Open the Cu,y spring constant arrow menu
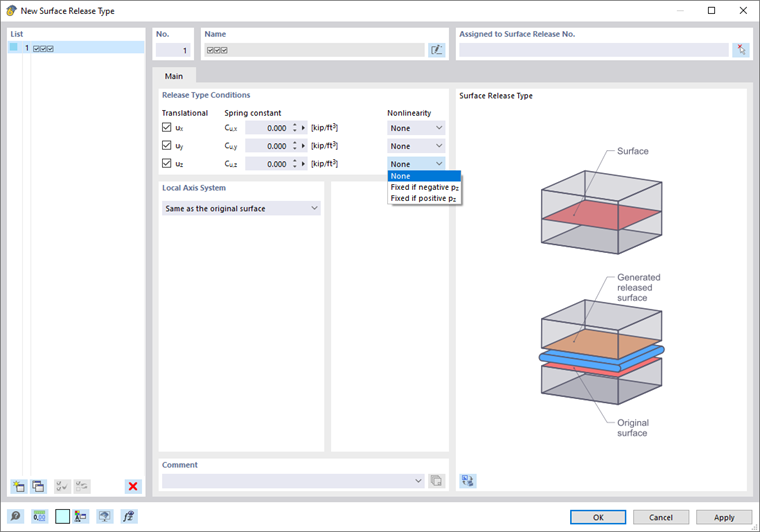This screenshot has height=532, width=760. tap(303, 146)
